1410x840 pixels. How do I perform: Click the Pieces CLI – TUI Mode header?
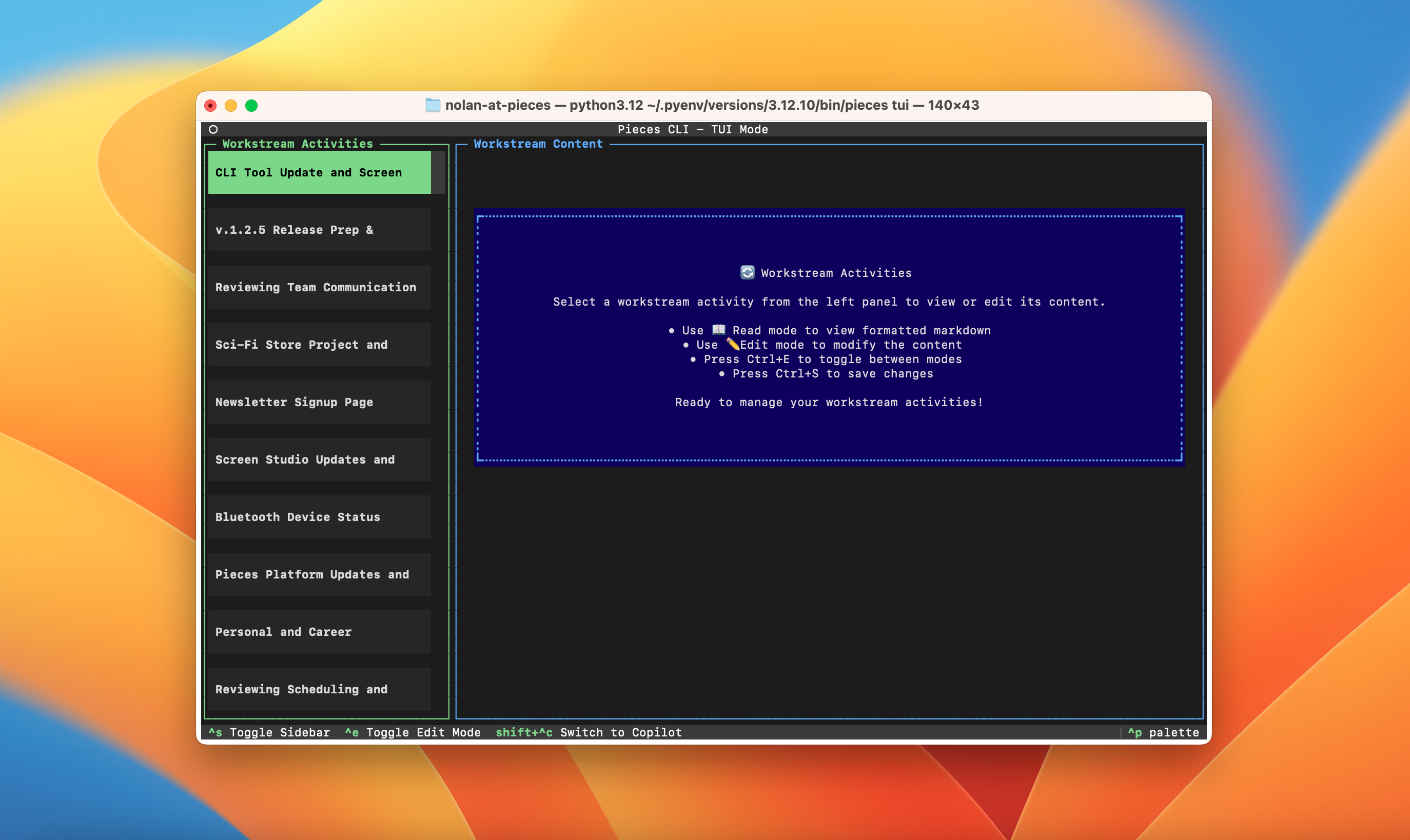(x=693, y=130)
